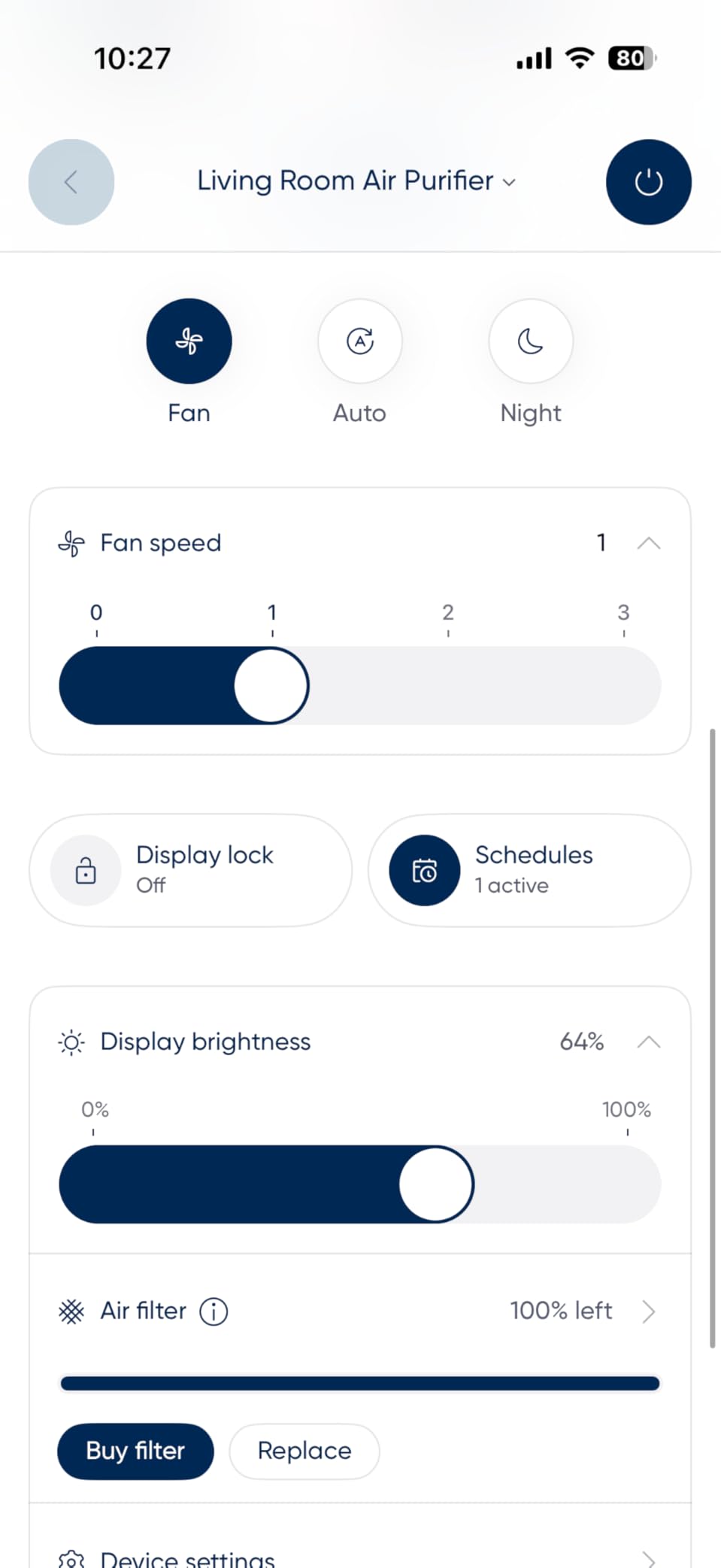Image resolution: width=721 pixels, height=1568 pixels.
Task: Collapse the Fan speed section
Action: [x=648, y=543]
